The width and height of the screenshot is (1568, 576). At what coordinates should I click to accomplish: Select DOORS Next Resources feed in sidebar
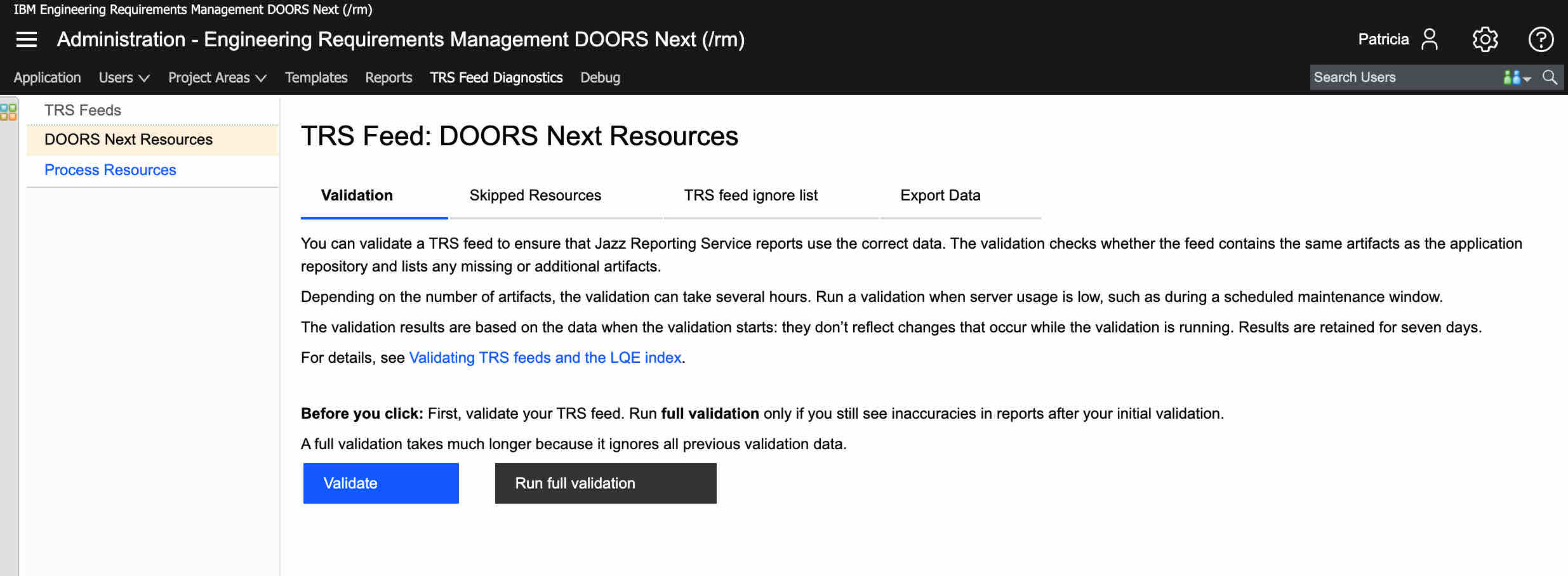click(x=152, y=140)
